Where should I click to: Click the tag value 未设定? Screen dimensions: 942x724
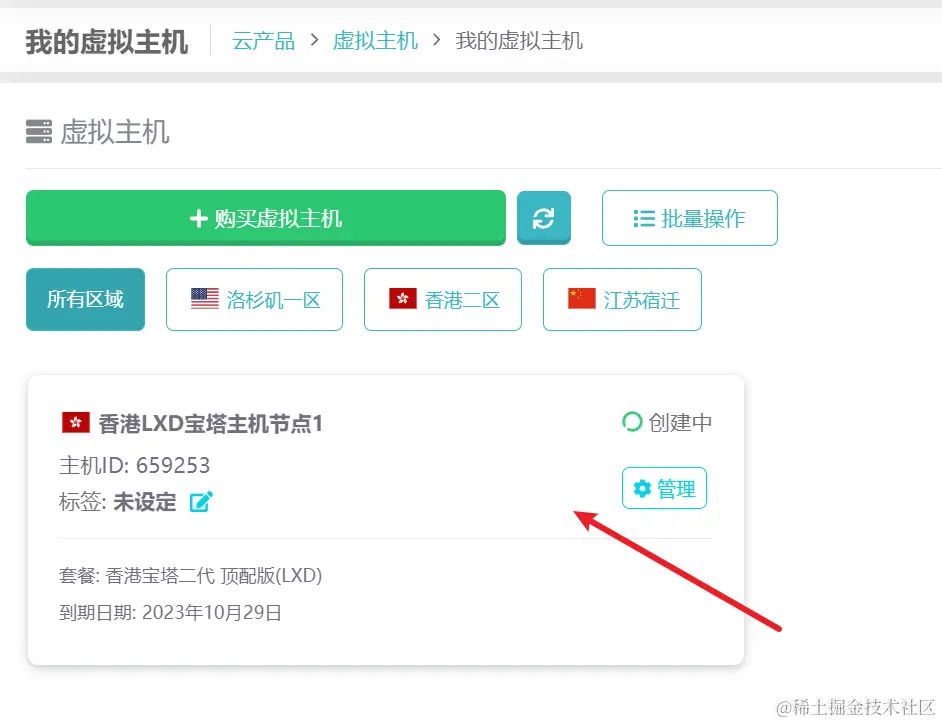coord(145,502)
